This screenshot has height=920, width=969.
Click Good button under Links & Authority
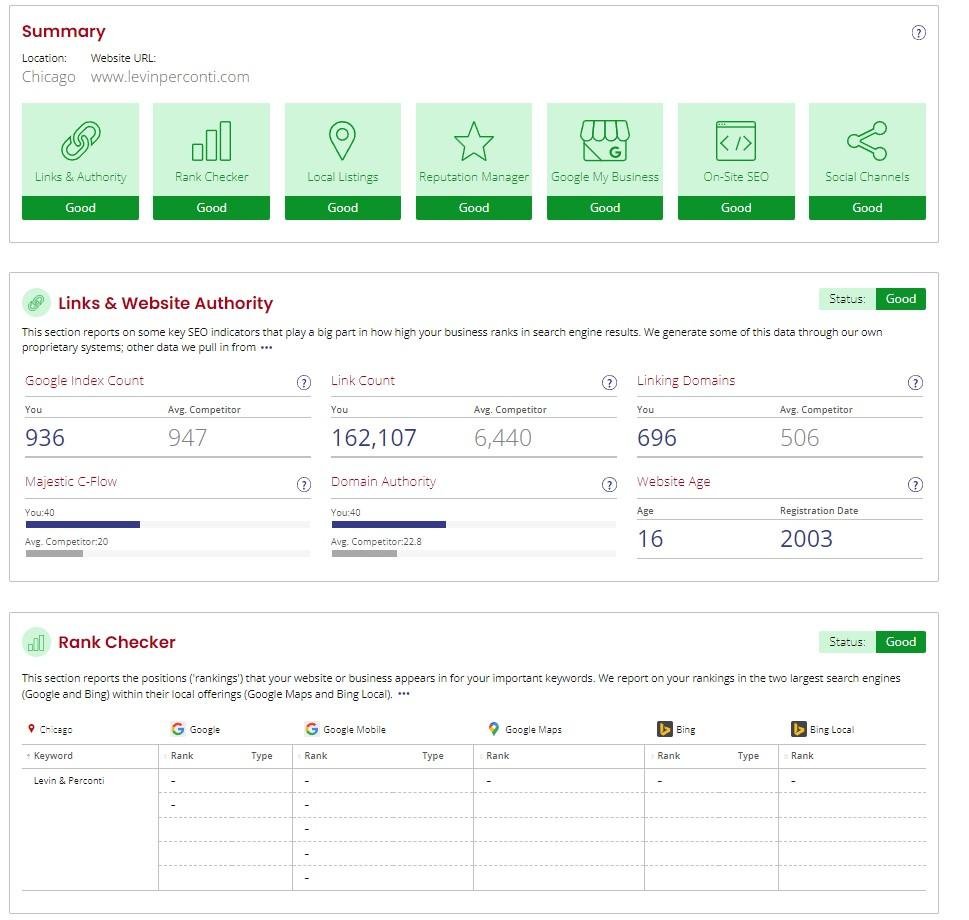[80, 208]
